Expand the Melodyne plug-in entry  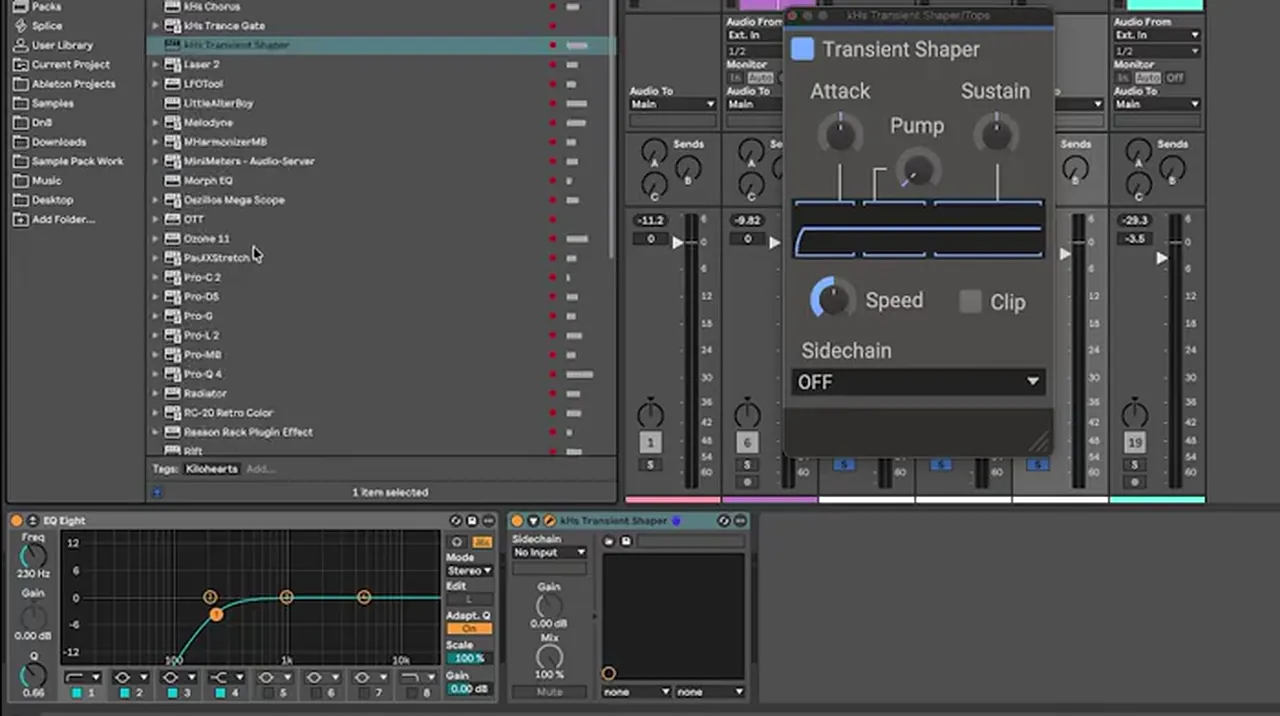pos(155,123)
